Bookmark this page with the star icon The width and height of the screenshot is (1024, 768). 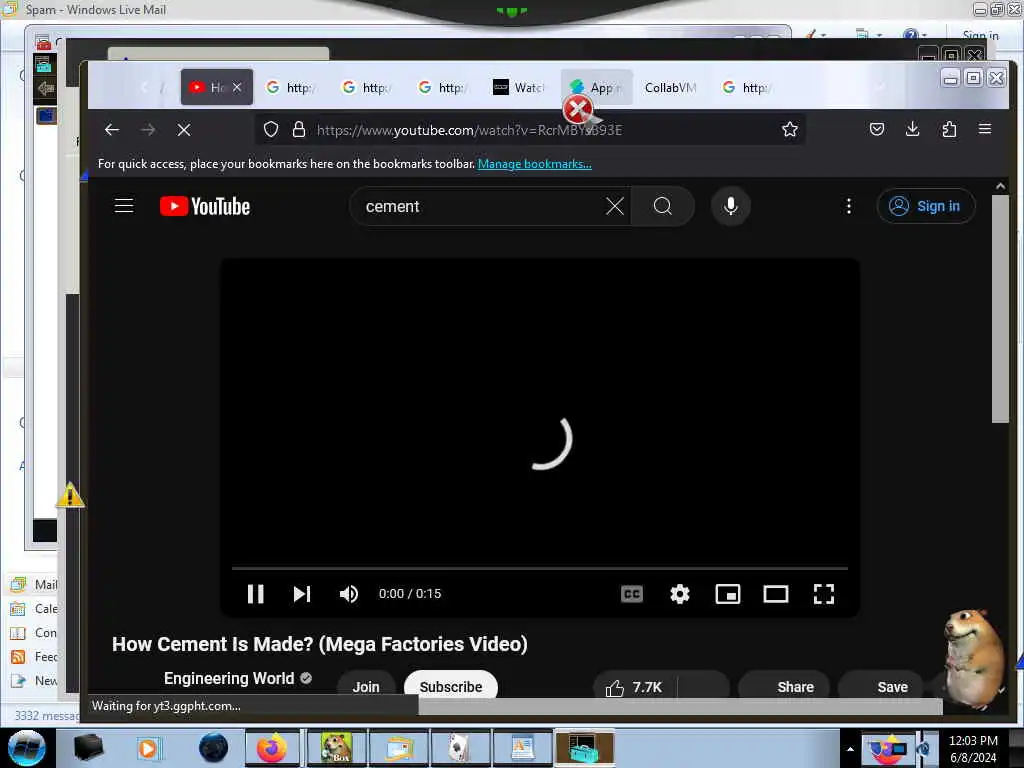790,129
